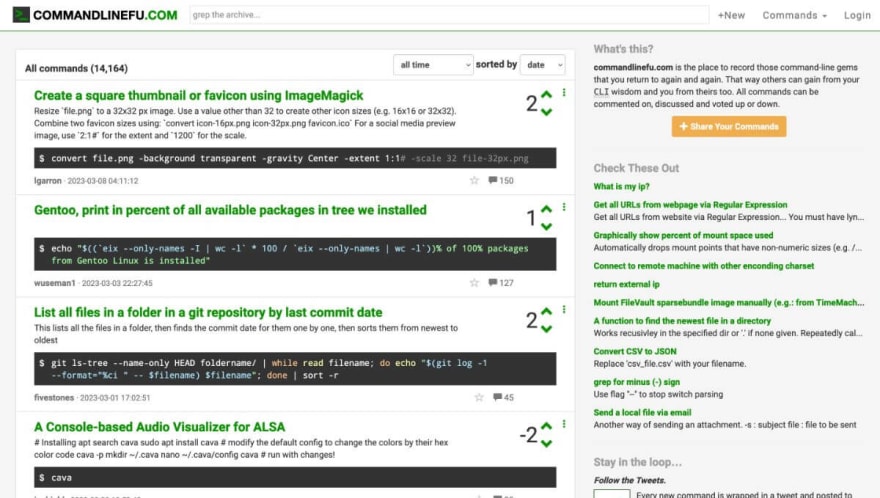The height and width of the screenshot is (498, 880).
Task: Open the 150 comments on ImageMagick command
Action: (501, 180)
